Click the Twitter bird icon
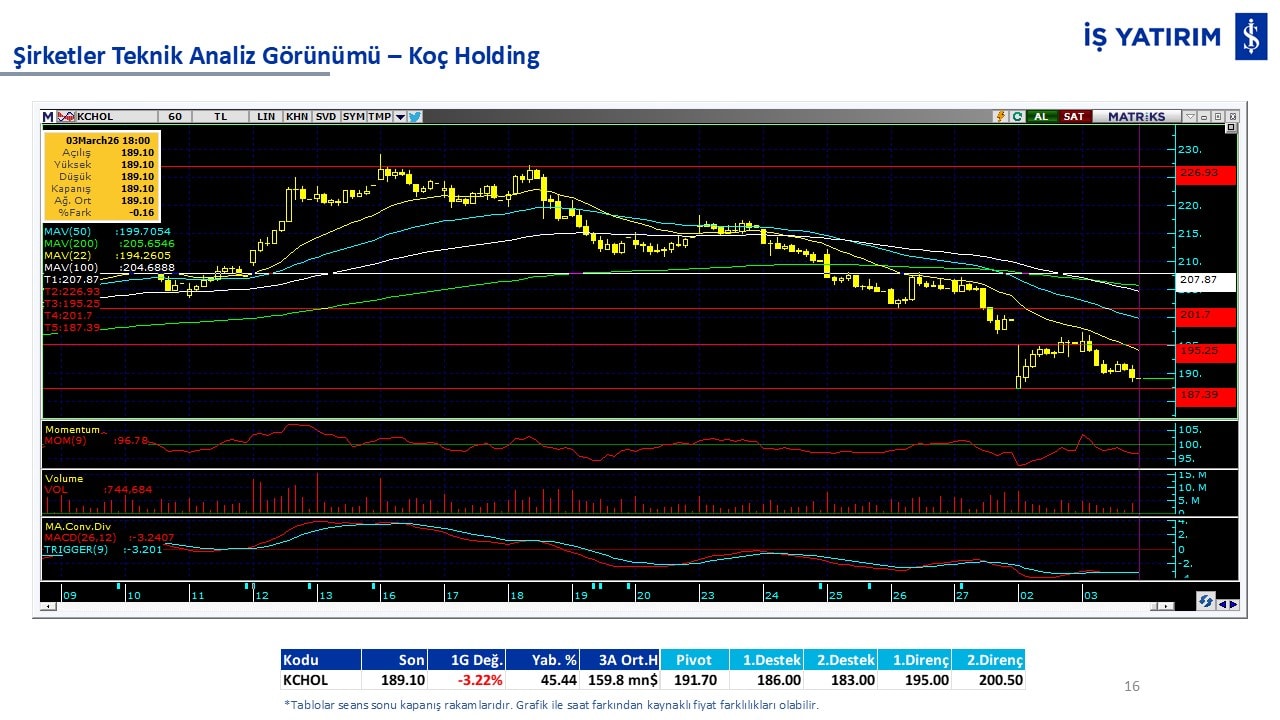Image resolution: width=1280 pixels, height=720 pixels. (415, 116)
